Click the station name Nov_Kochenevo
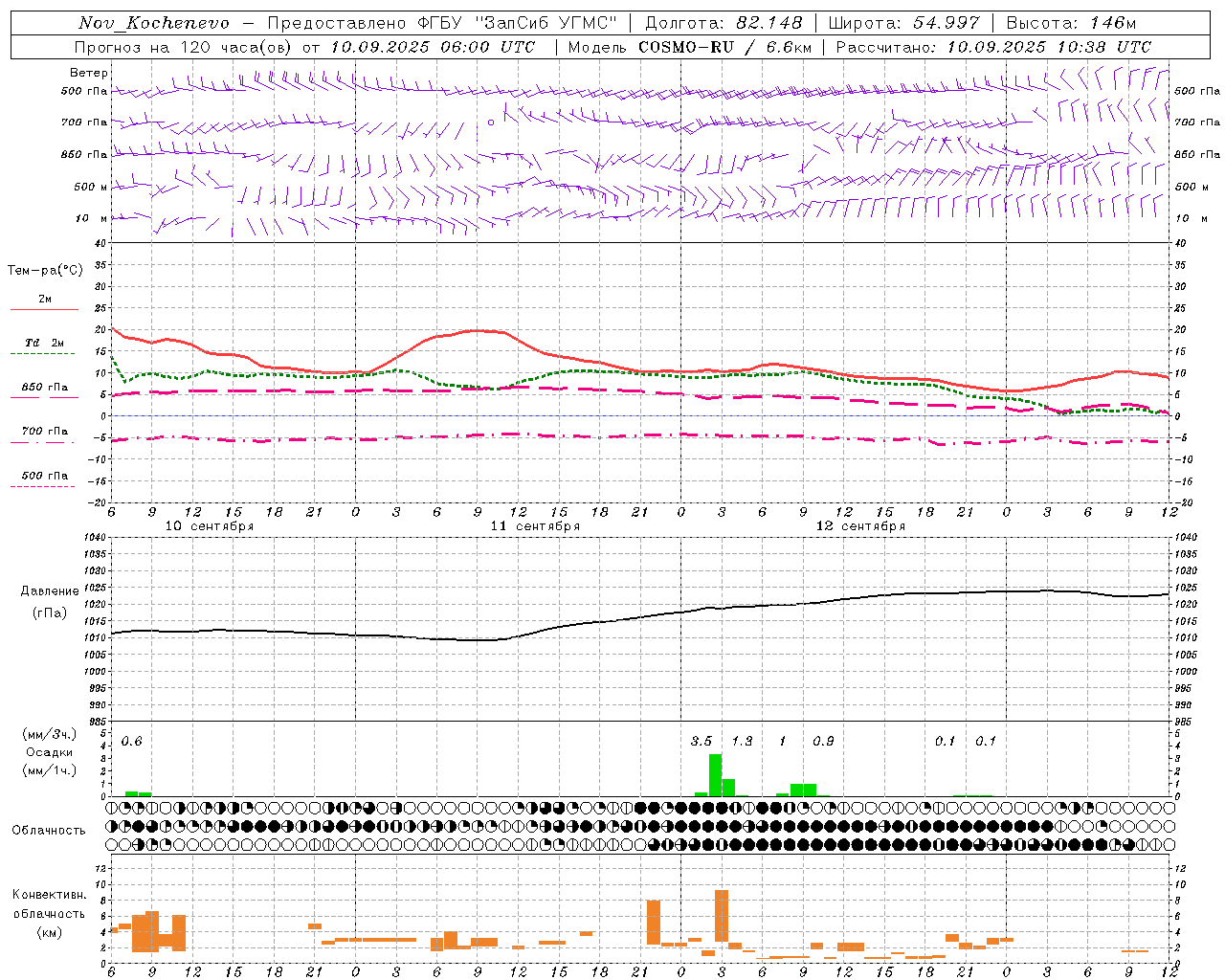This screenshot has height=980, width=1225. [154, 23]
